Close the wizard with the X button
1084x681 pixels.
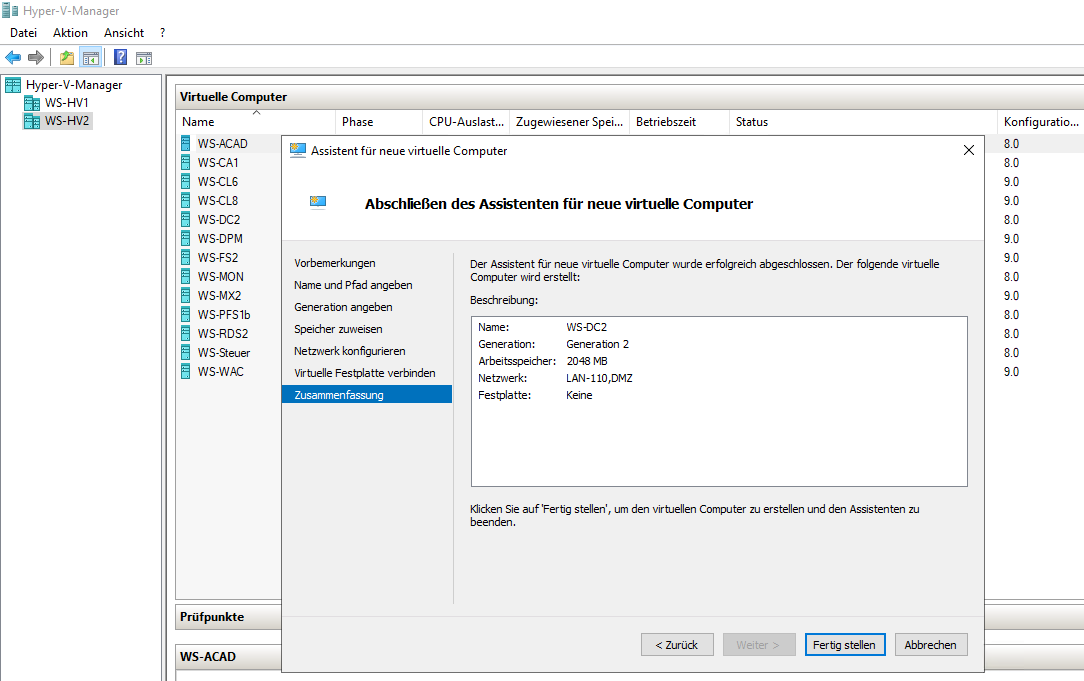(x=969, y=150)
